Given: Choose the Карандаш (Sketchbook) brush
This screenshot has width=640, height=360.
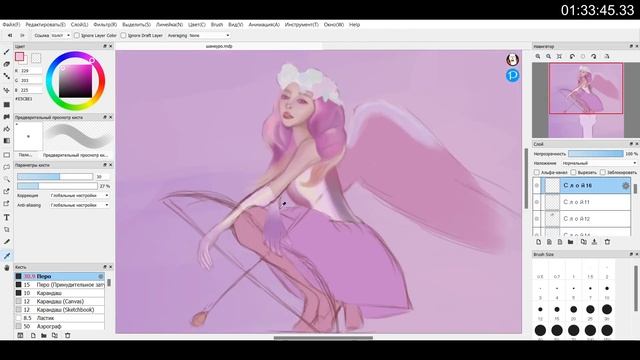Looking at the screenshot, I should pos(60,310).
